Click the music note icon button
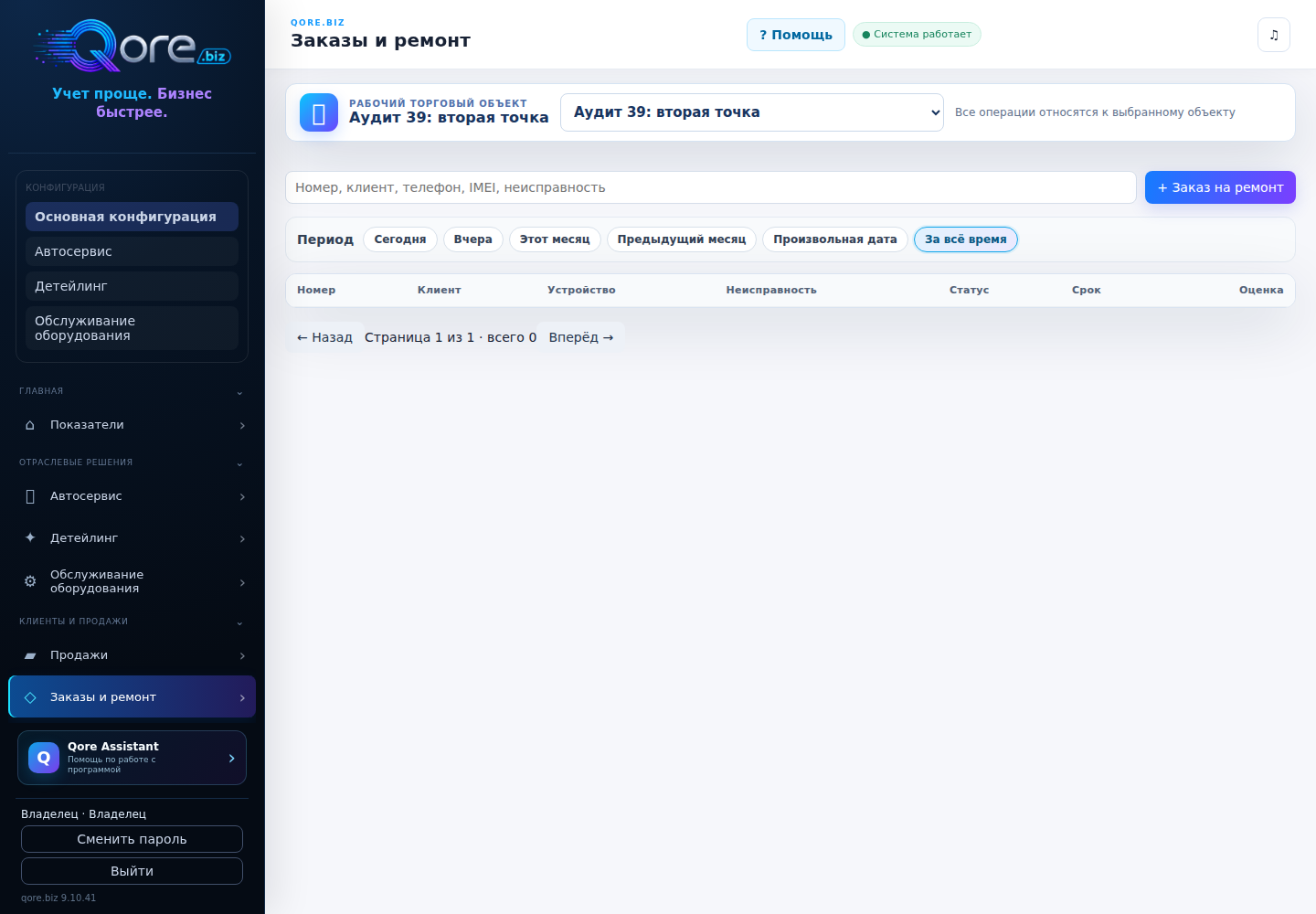1316x914 pixels. tap(1274, 35)
